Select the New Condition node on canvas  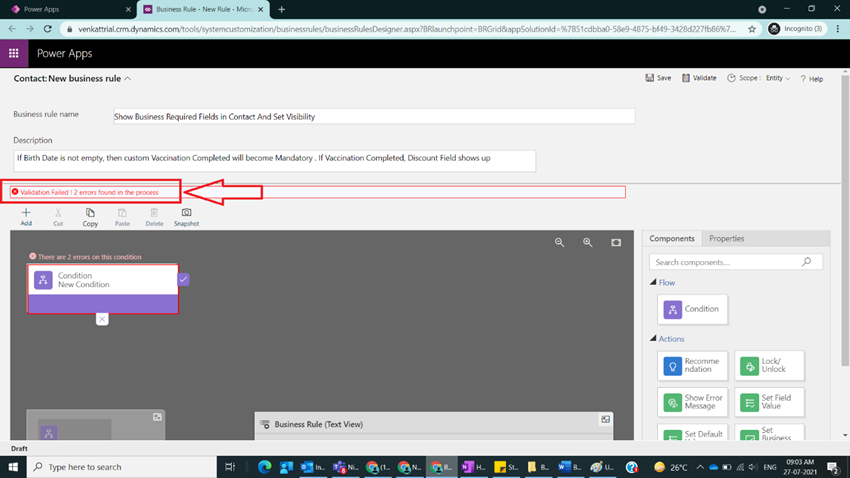click(103, 288)
